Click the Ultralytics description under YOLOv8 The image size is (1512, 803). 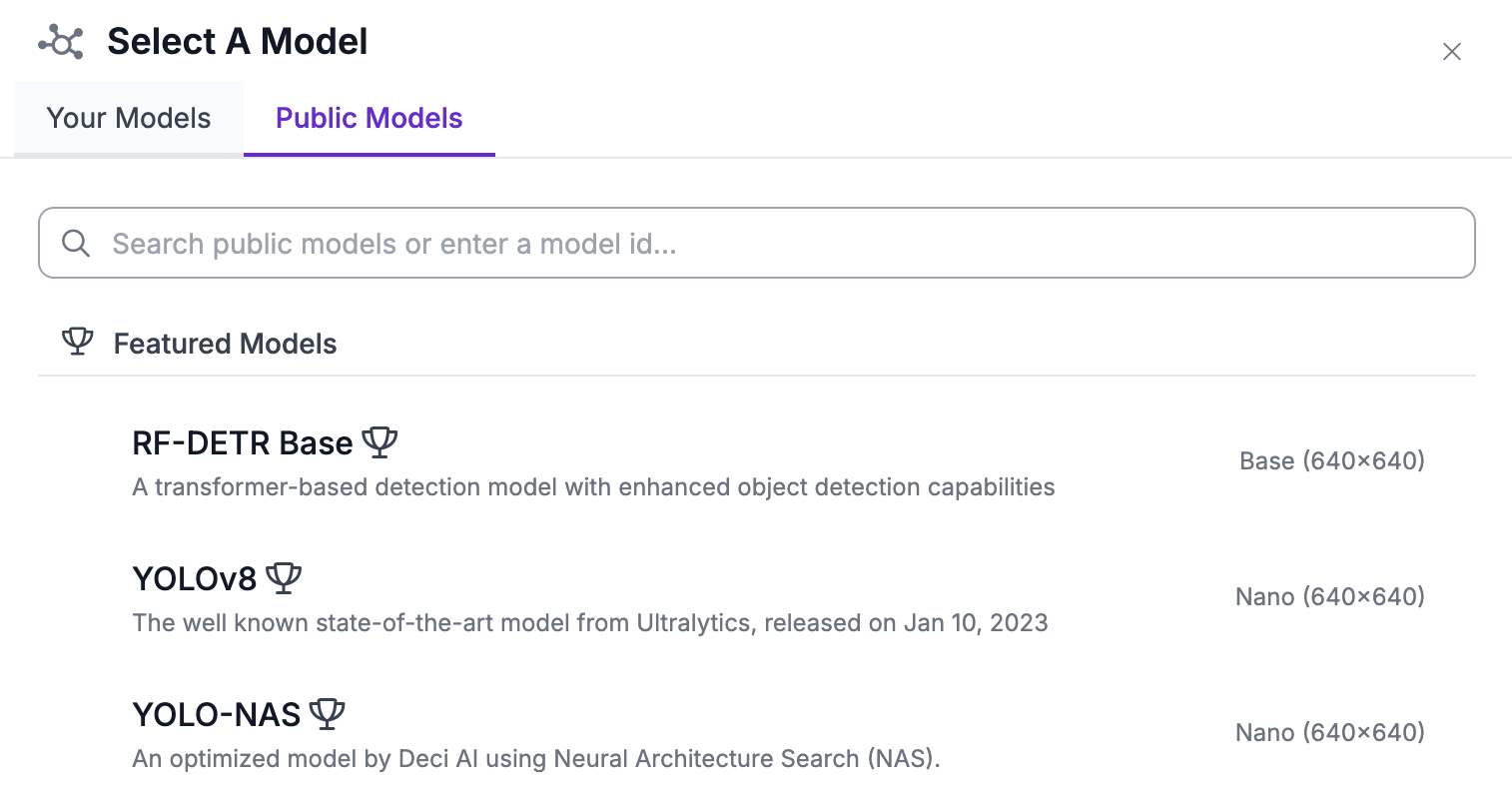click(x=590, y=622)
